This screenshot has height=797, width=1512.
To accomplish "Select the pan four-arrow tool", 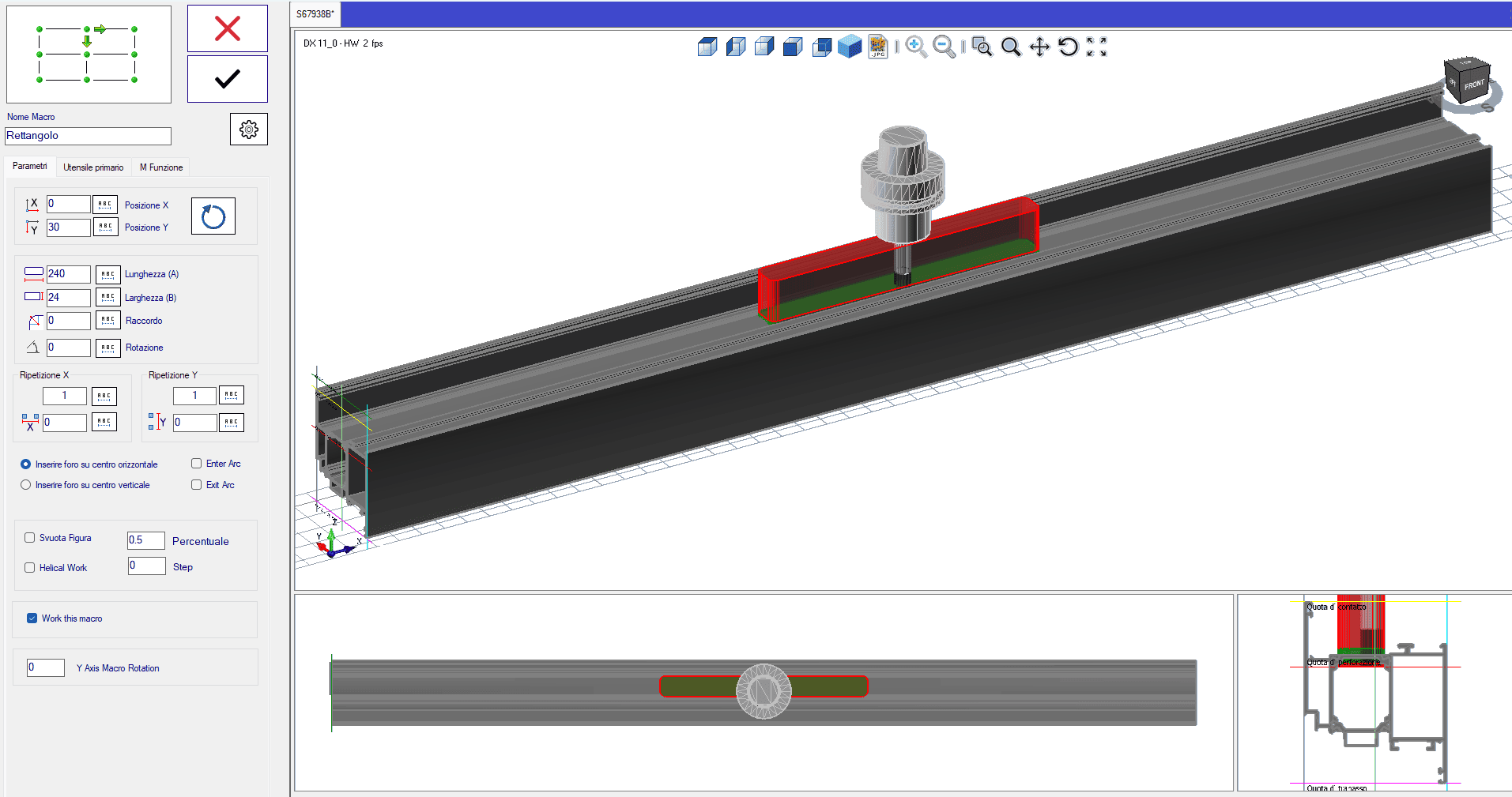I will 1039,47.
